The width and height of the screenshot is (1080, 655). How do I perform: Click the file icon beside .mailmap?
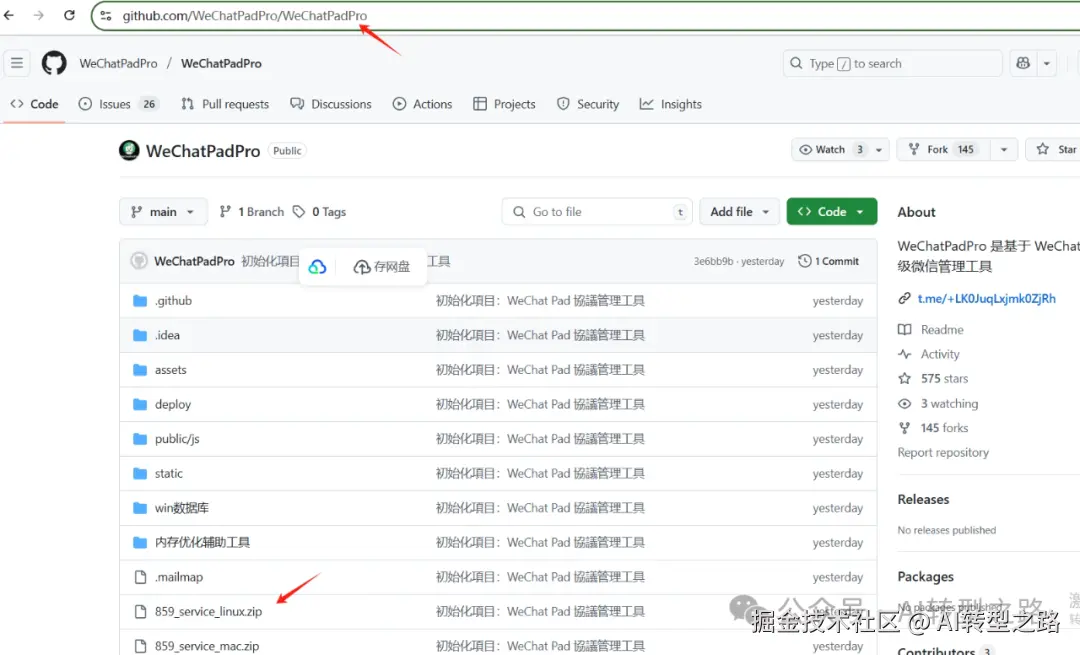[141, 576]
